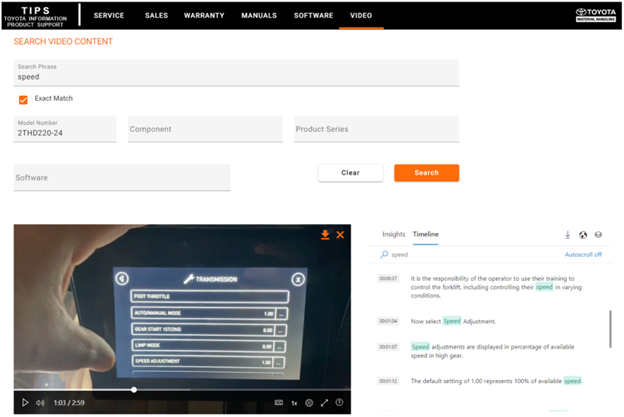Image resolution: width=624 pixels, height=417 pixels.
Task: Open the MANUALS menu
Action: (259, 16)
